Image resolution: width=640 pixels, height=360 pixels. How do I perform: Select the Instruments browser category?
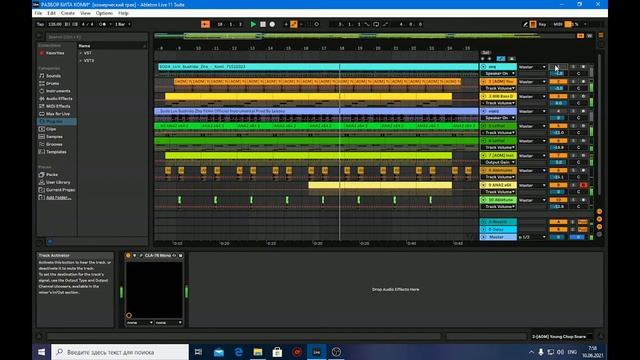(x=58, y=91)
